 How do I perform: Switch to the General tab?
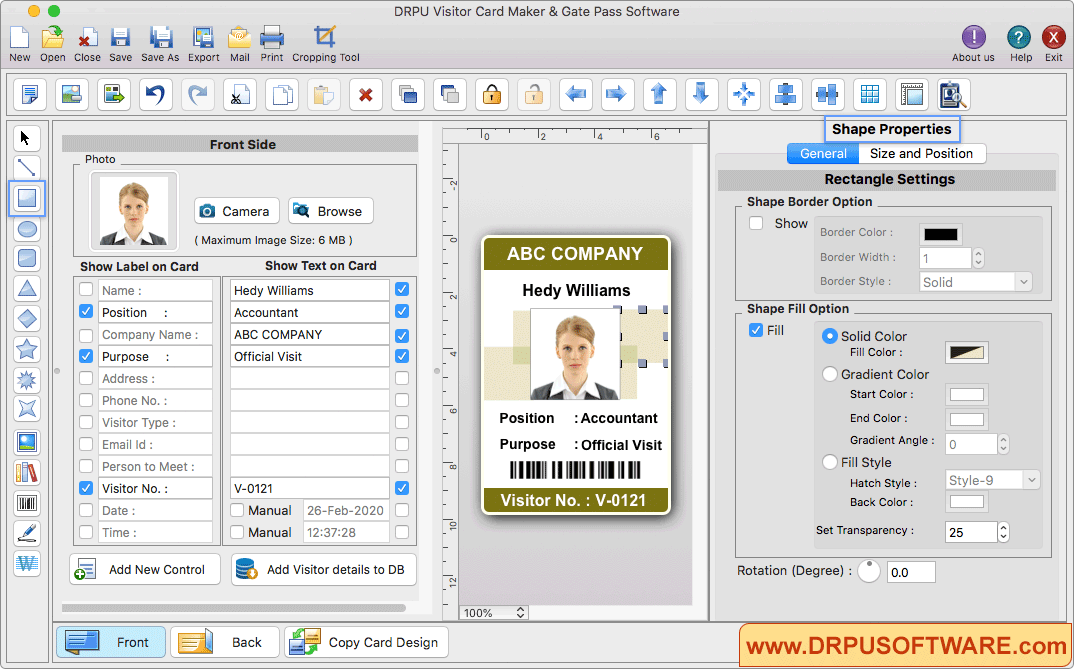pyautogui.click(x=823, y=153)
